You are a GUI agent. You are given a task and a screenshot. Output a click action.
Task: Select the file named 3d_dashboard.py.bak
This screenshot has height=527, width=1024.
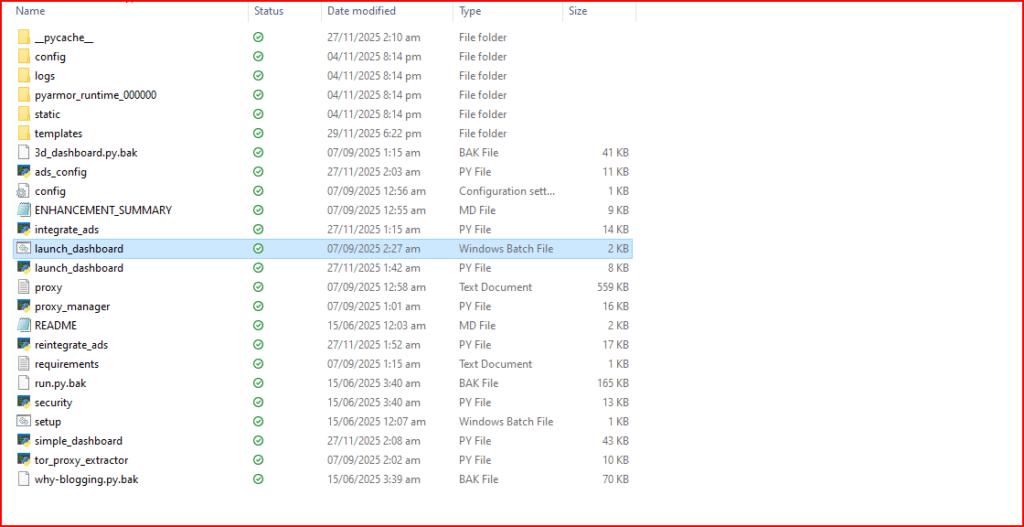[x=86, y=153]
